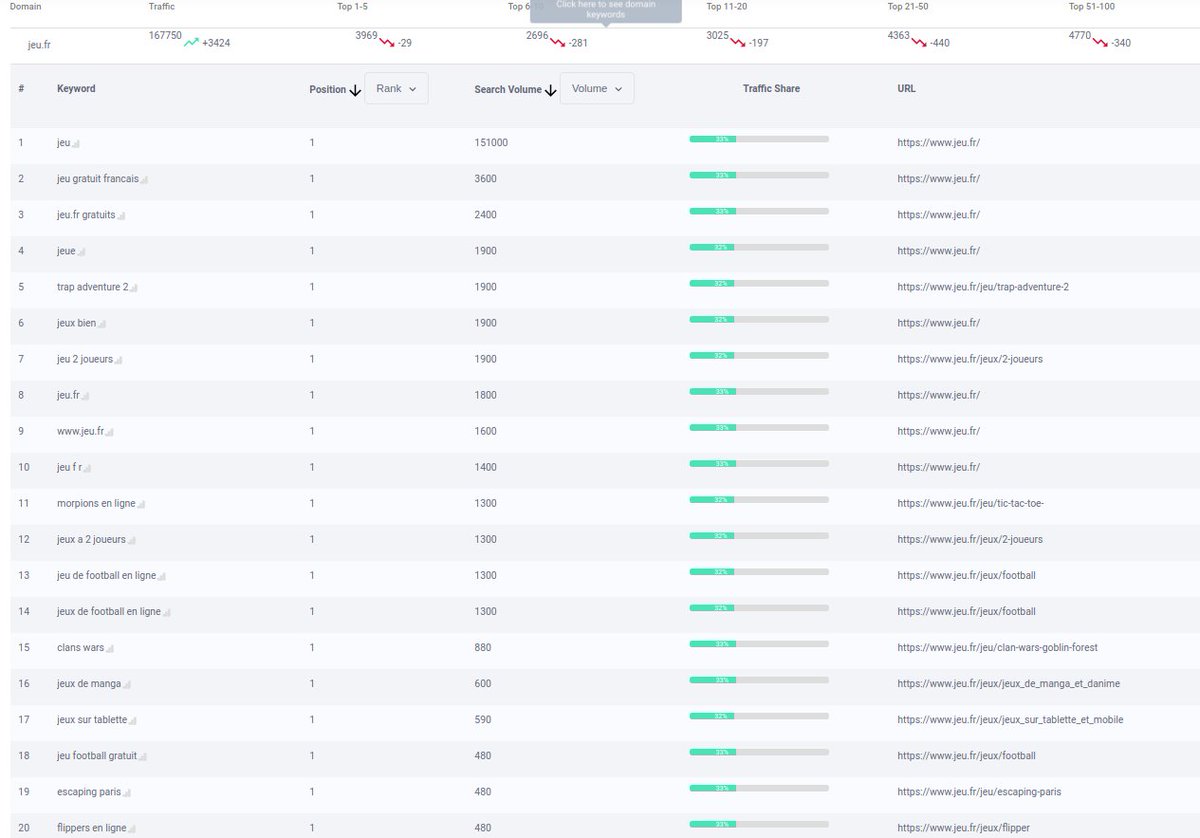Click the chart icon next to 'jeux a 2 joueurs'

[133, 541]
